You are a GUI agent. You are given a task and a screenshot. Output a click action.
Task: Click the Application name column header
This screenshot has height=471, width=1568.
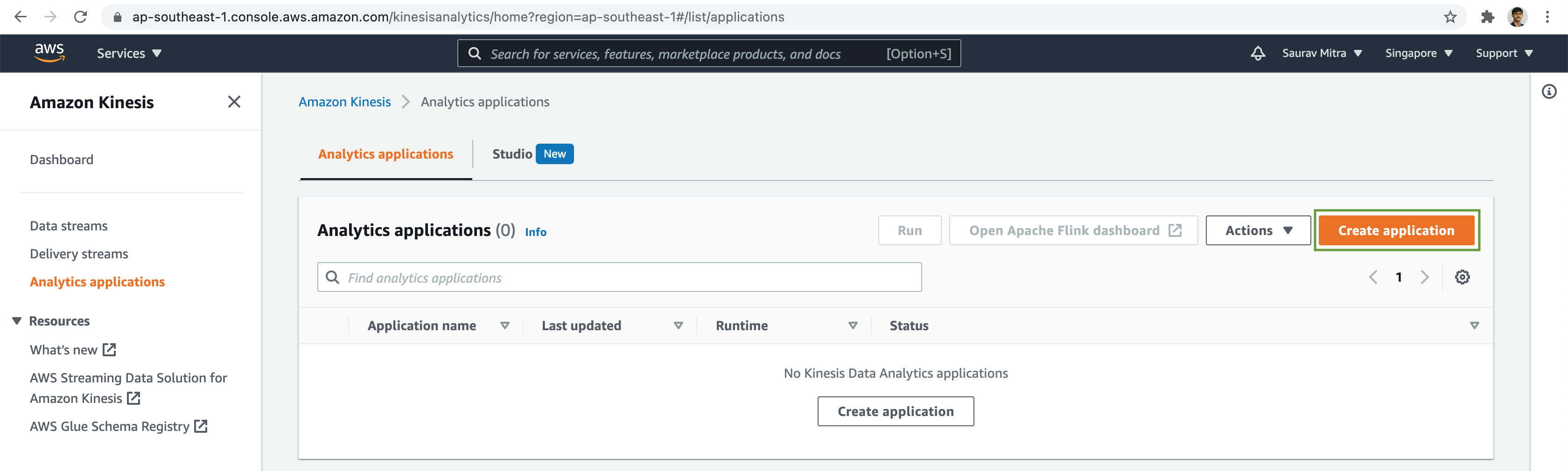[421, 326]
